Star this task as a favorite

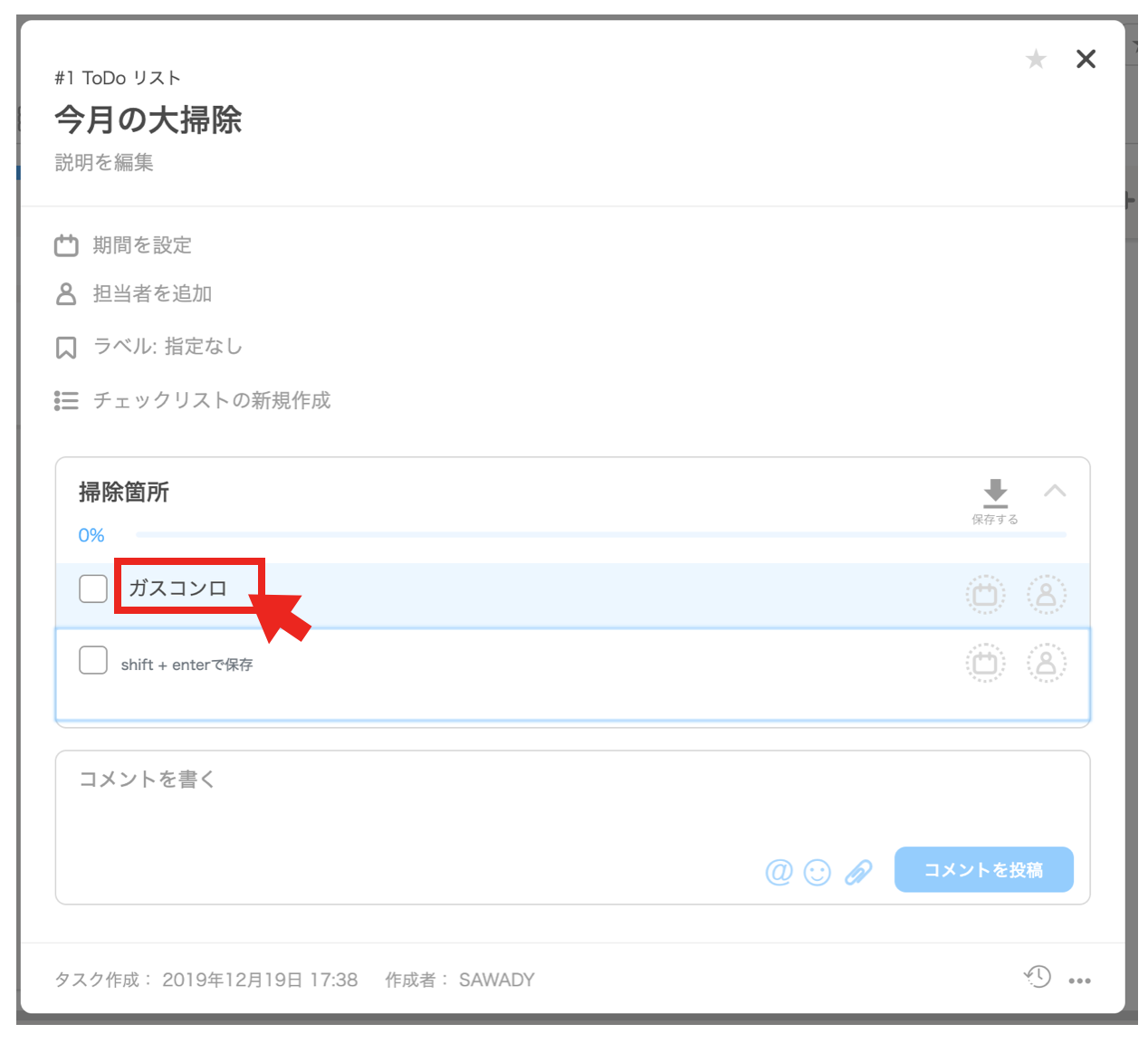pyautogui.click(x=1035, y=59)
